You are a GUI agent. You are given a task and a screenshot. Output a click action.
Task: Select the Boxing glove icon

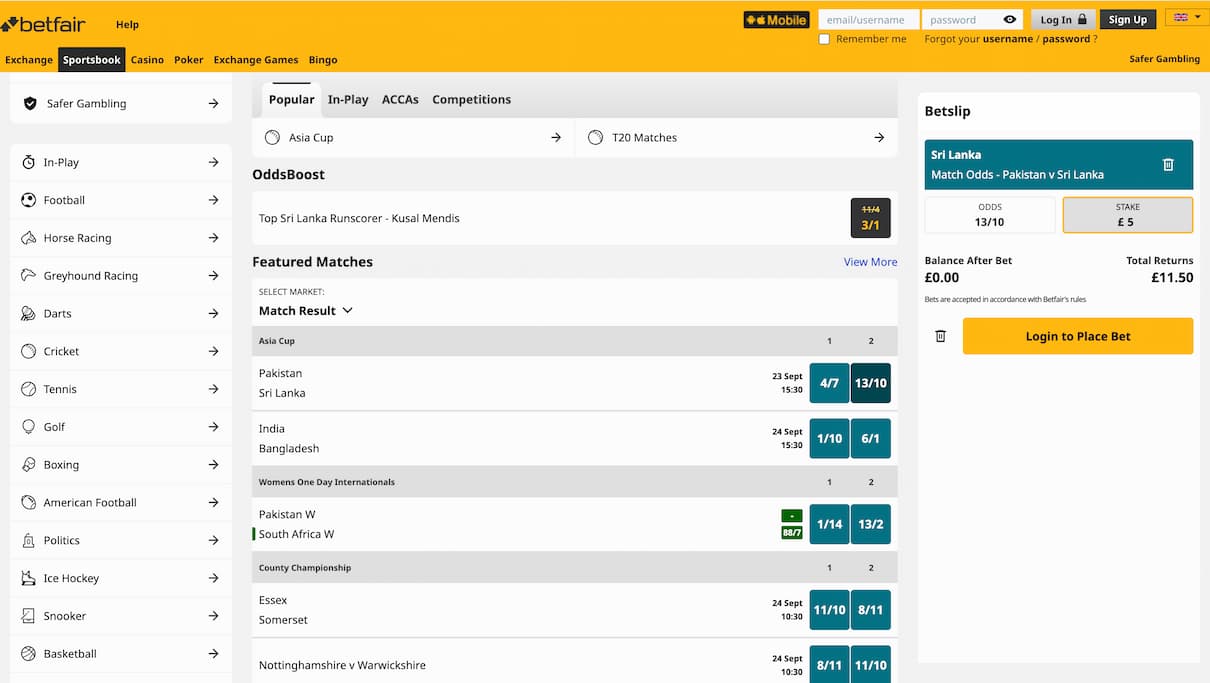point(28,465)
